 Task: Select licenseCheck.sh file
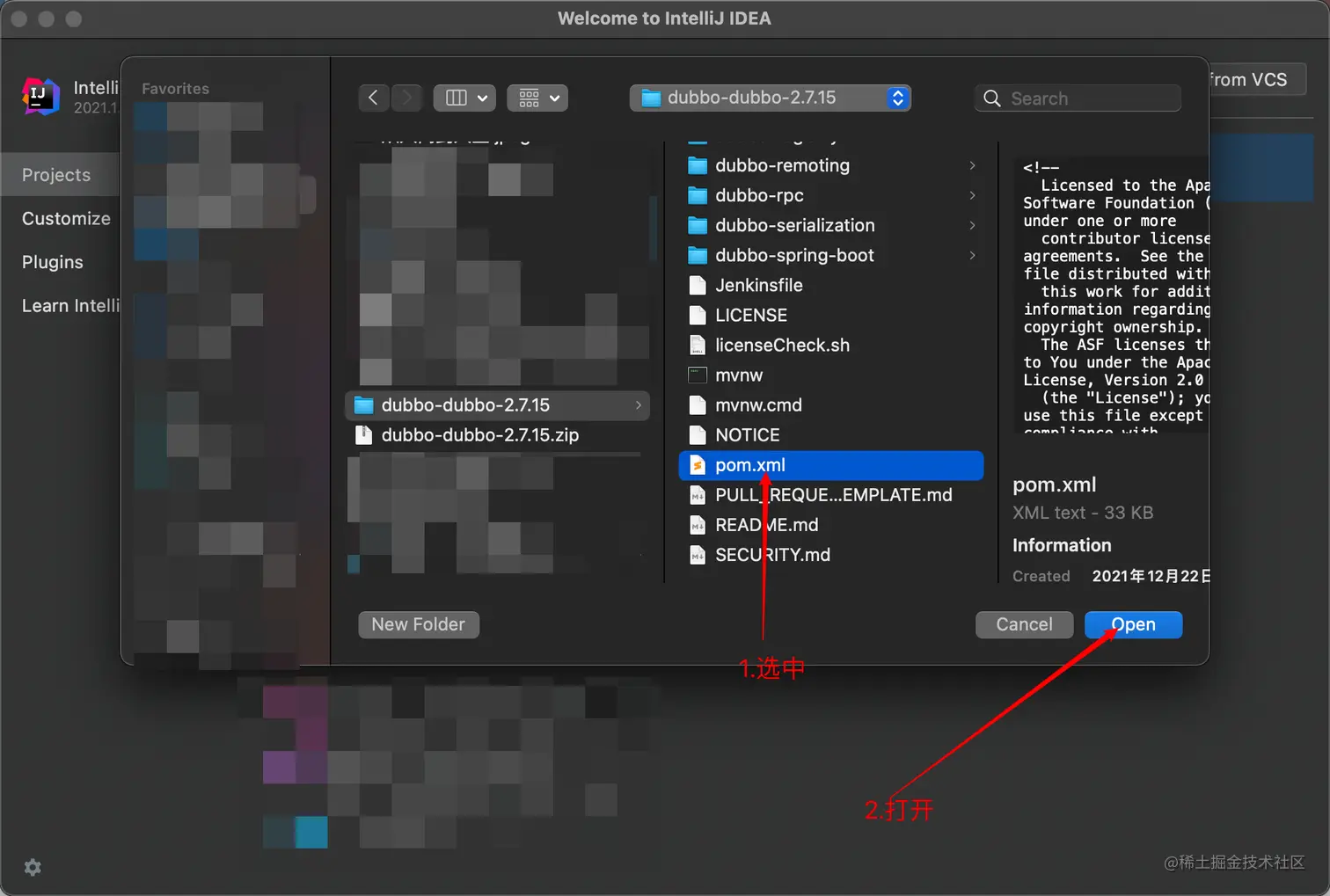pyautogui.click(x=831, y=345)
